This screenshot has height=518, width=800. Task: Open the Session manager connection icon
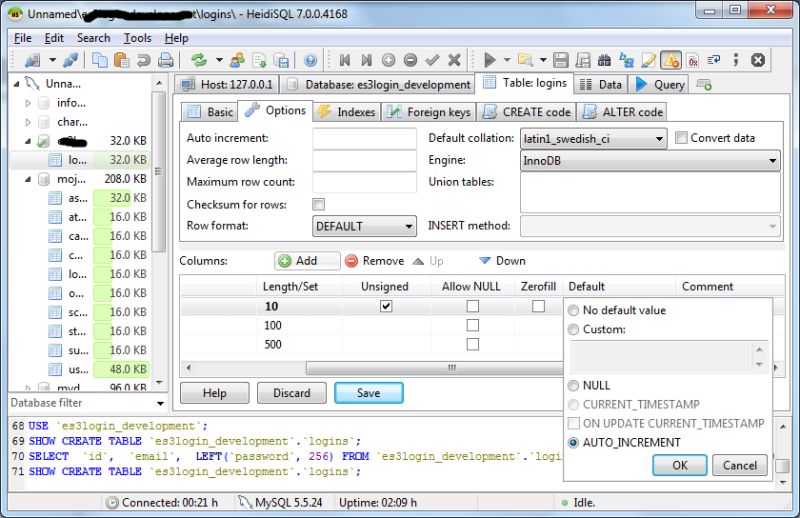coord(32,60)
